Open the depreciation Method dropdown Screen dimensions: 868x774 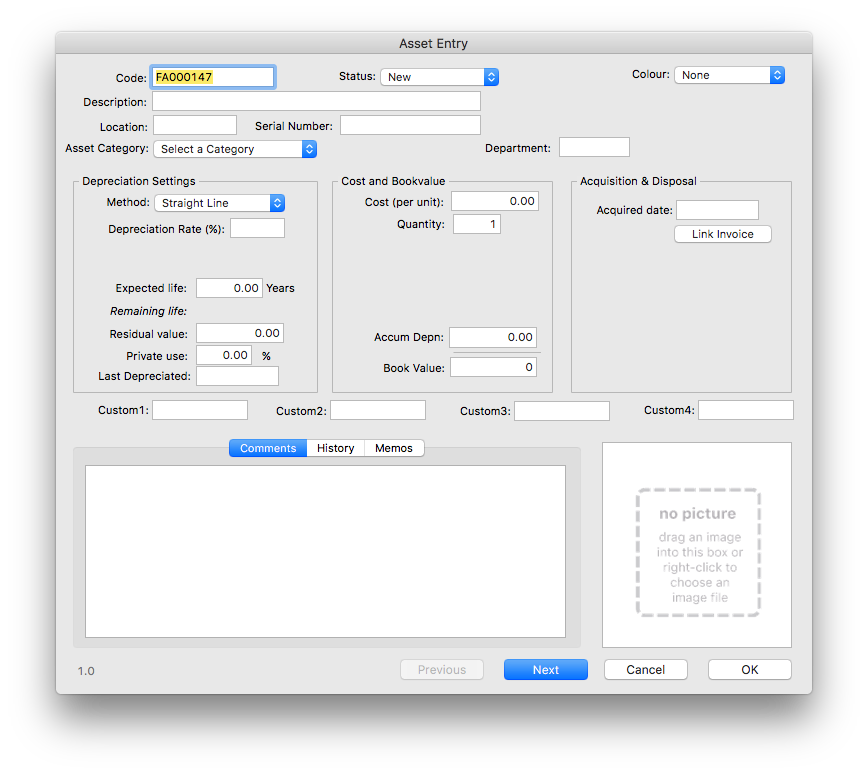(219, 203)
